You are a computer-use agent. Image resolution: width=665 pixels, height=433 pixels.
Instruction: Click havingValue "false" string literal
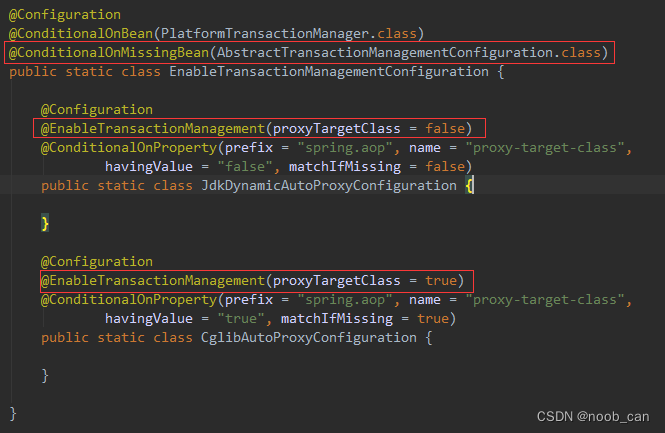click(x=245, y=167)
